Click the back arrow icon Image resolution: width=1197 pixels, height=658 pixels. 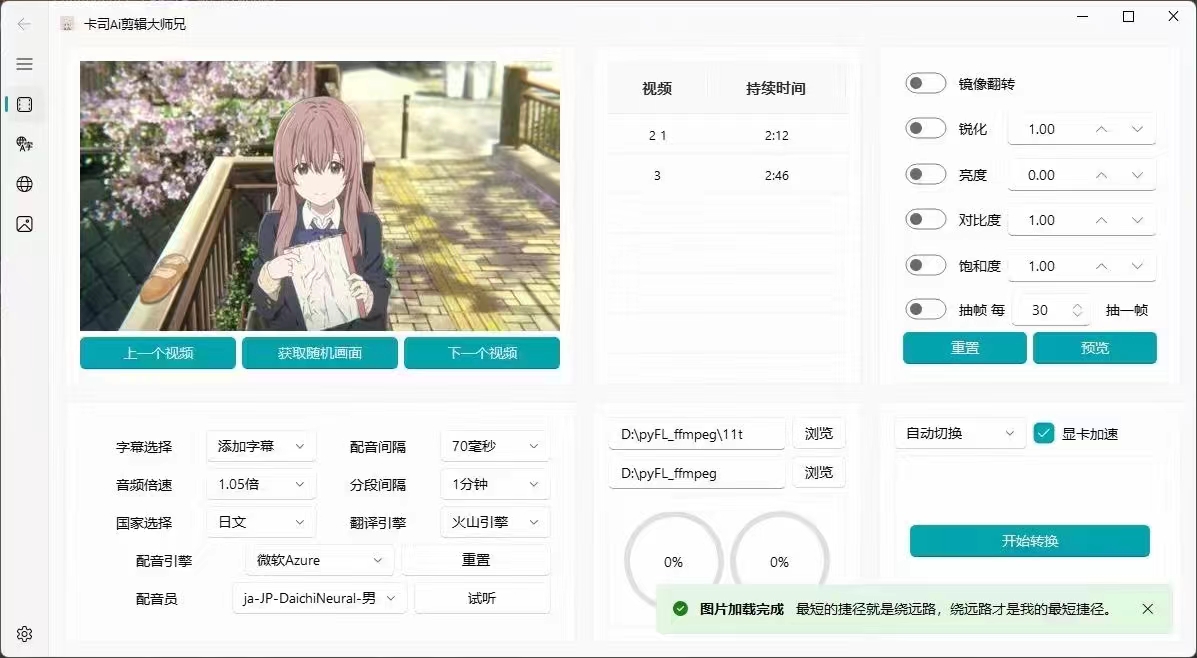24,24
